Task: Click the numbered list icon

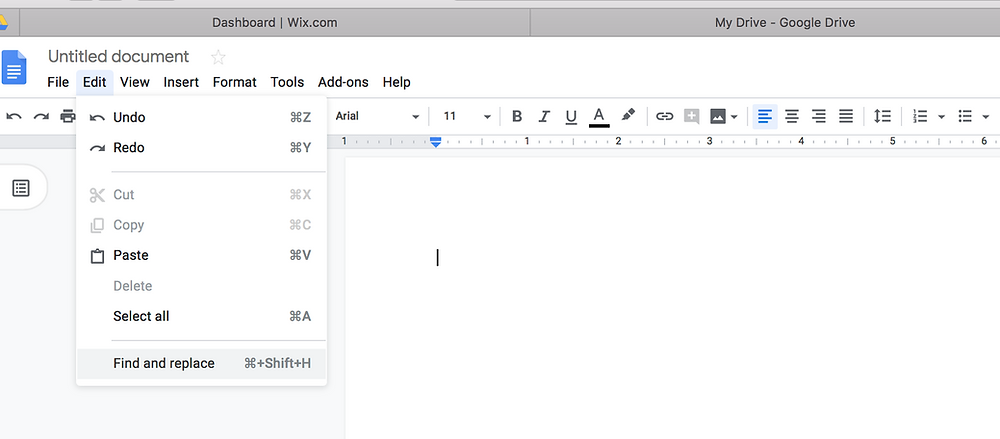Action: click(920, 116)
